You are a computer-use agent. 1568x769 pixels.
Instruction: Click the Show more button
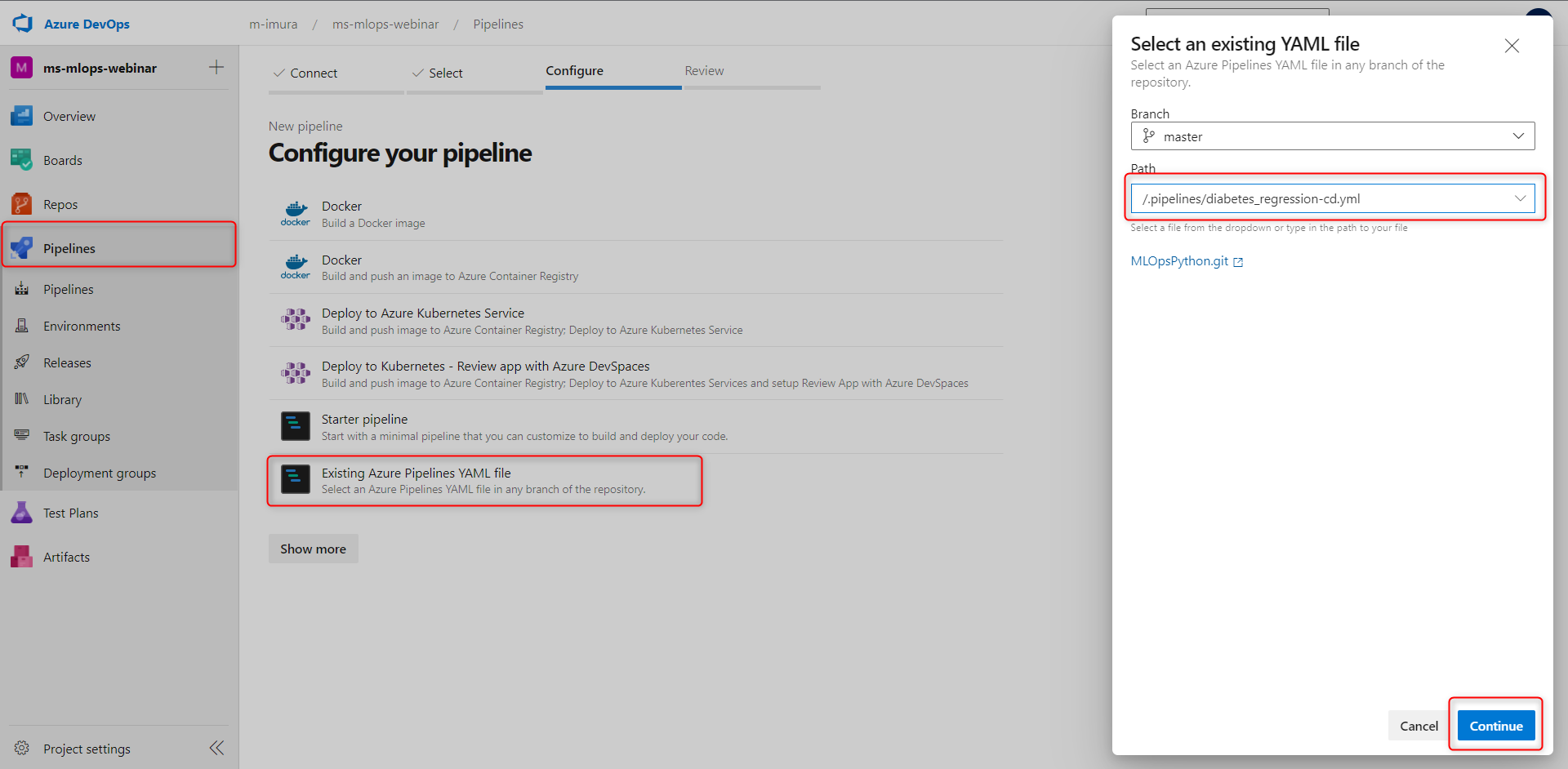click(x=313, y=549)
